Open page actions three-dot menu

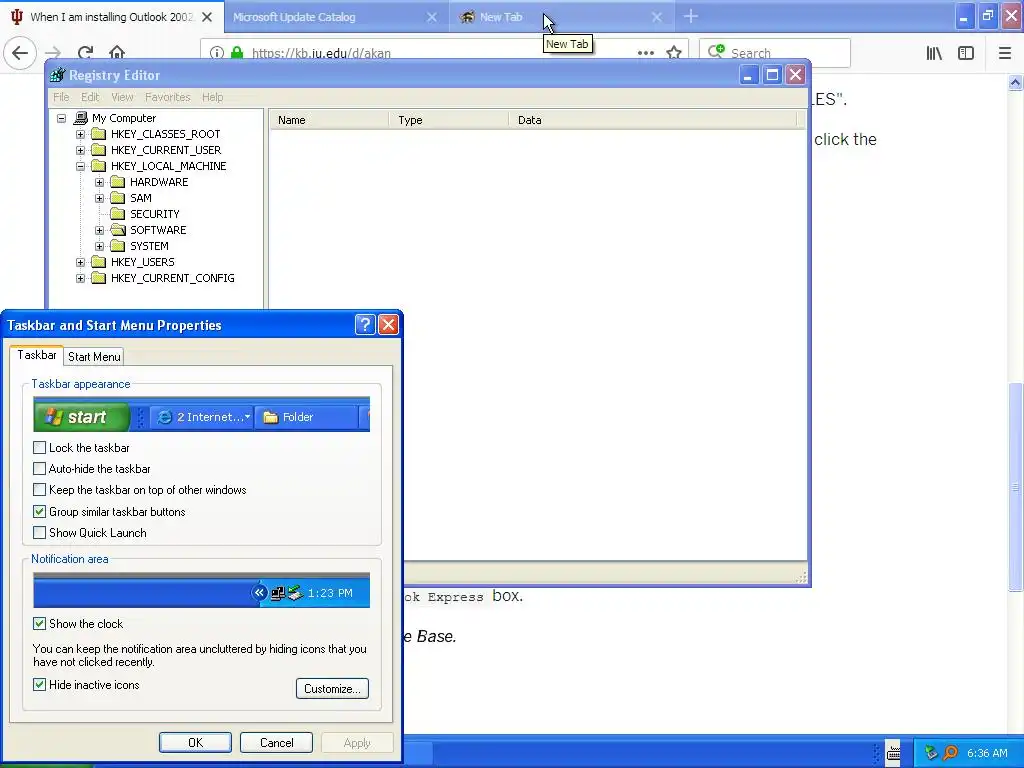tap(645, 53)
